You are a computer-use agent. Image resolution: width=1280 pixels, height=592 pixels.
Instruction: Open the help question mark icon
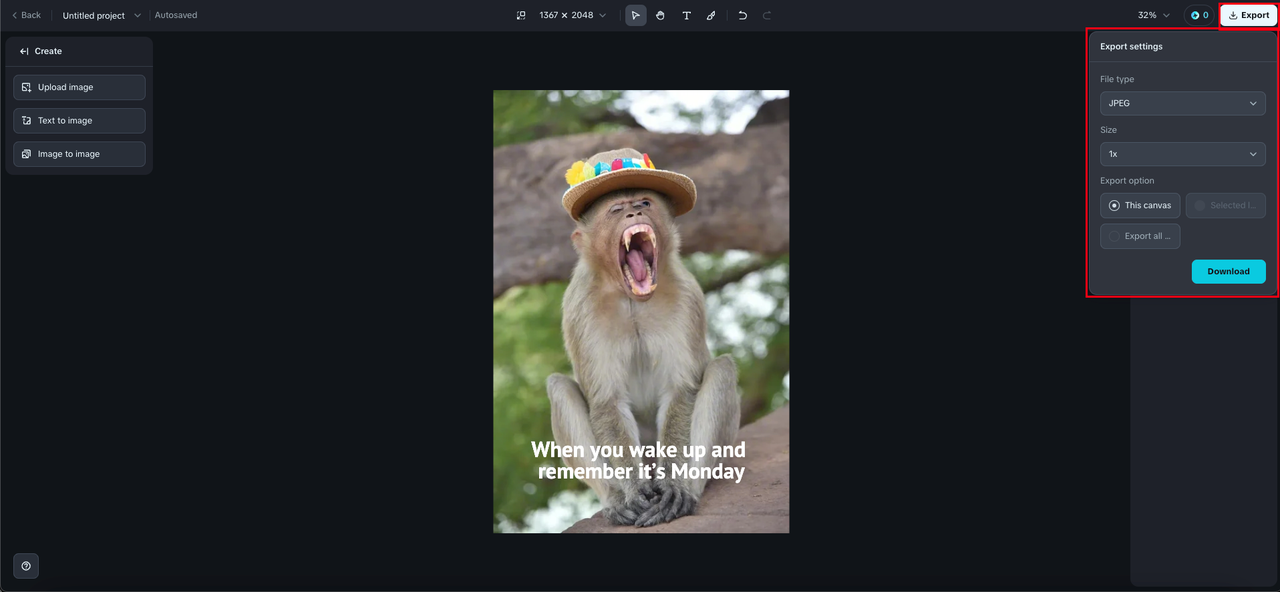click(x=26, y=566)
